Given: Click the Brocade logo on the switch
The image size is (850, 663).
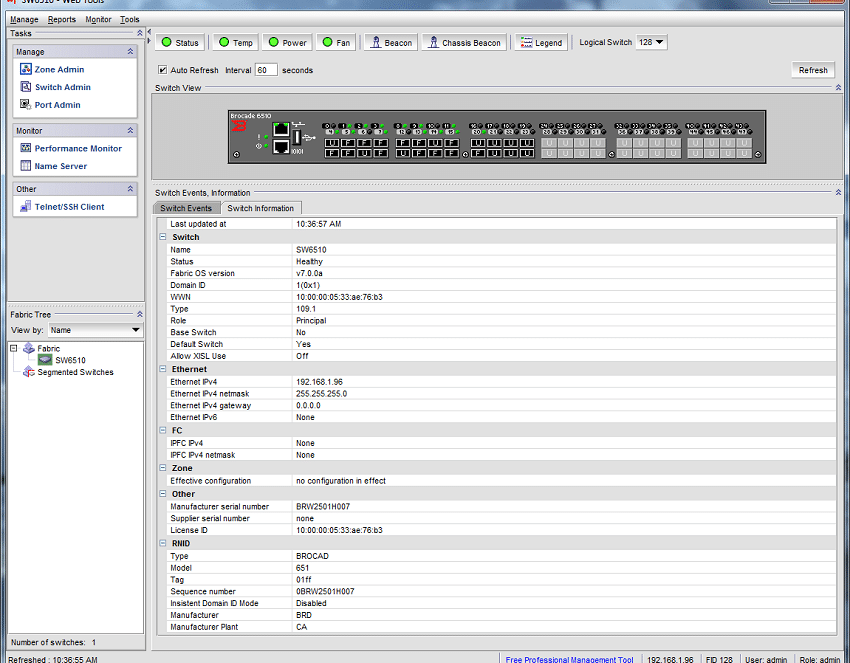Looking at the screenshot, I should [x=239, y=126].
